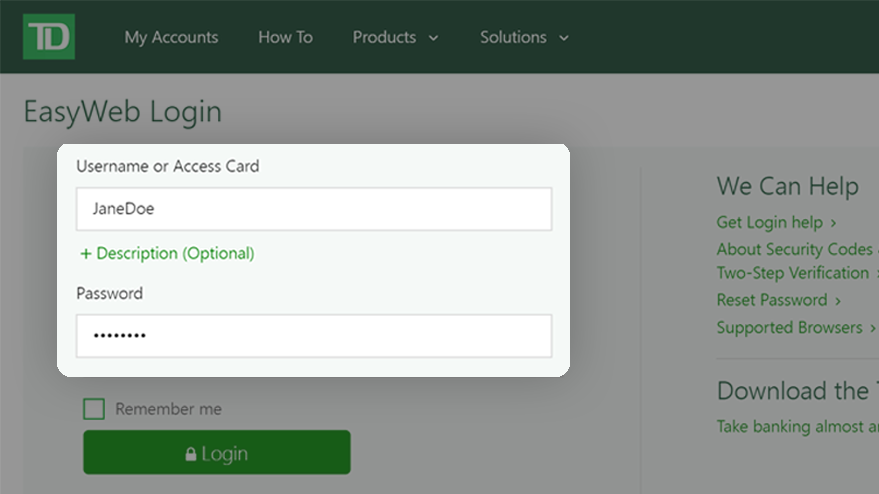
Task: Click the TD logo icon
Action: click(49, 36)
